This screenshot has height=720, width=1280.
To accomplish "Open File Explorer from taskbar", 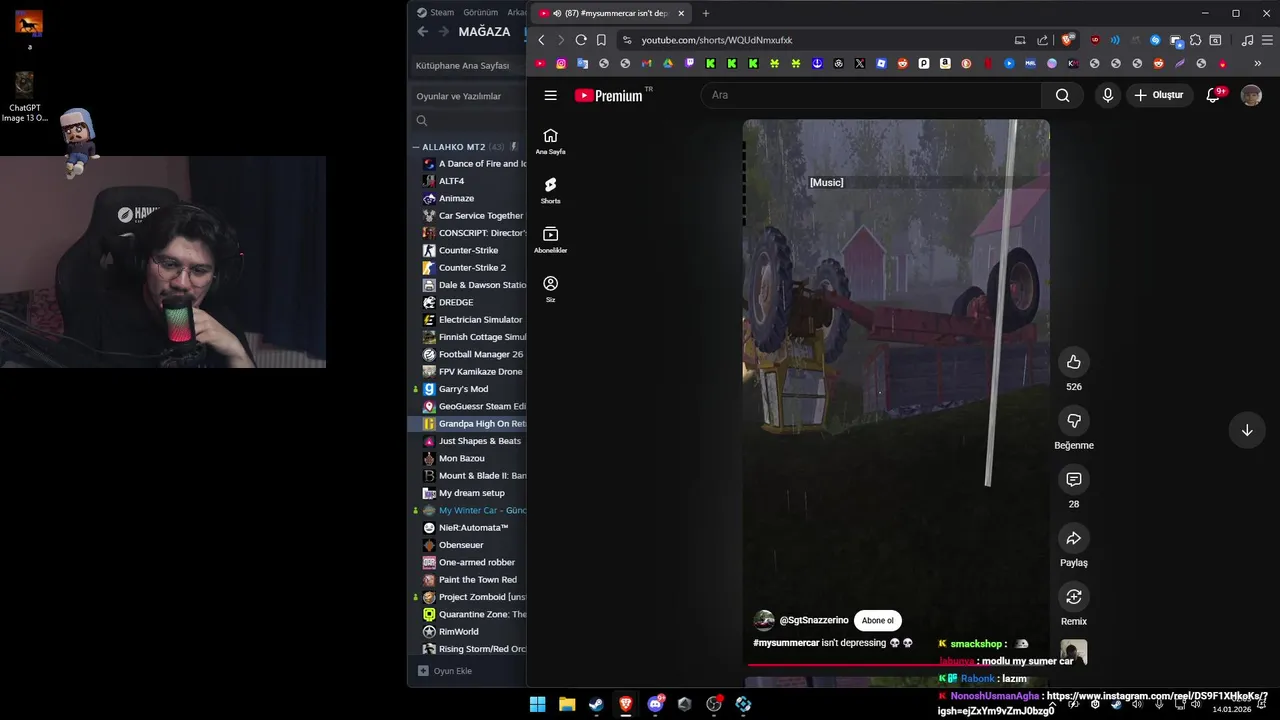I will pos(566,704).
